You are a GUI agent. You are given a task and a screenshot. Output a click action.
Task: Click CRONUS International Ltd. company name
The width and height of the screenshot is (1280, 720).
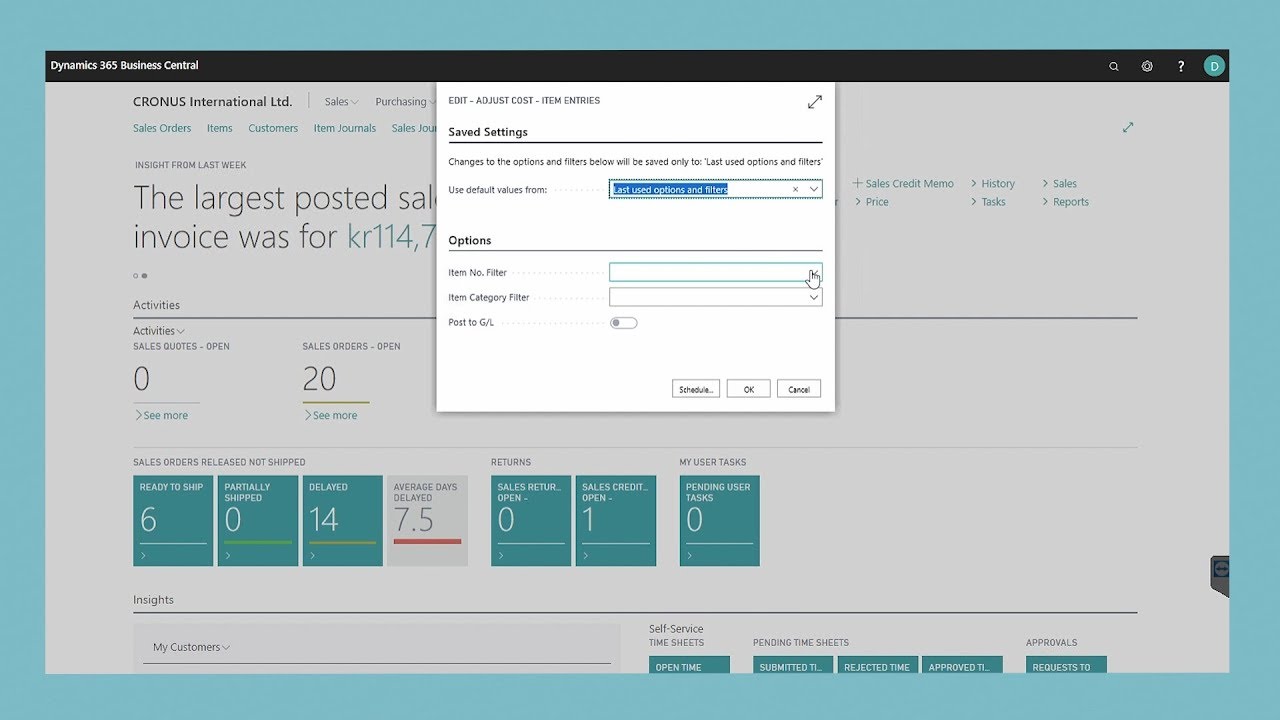(x=213, y=102)
